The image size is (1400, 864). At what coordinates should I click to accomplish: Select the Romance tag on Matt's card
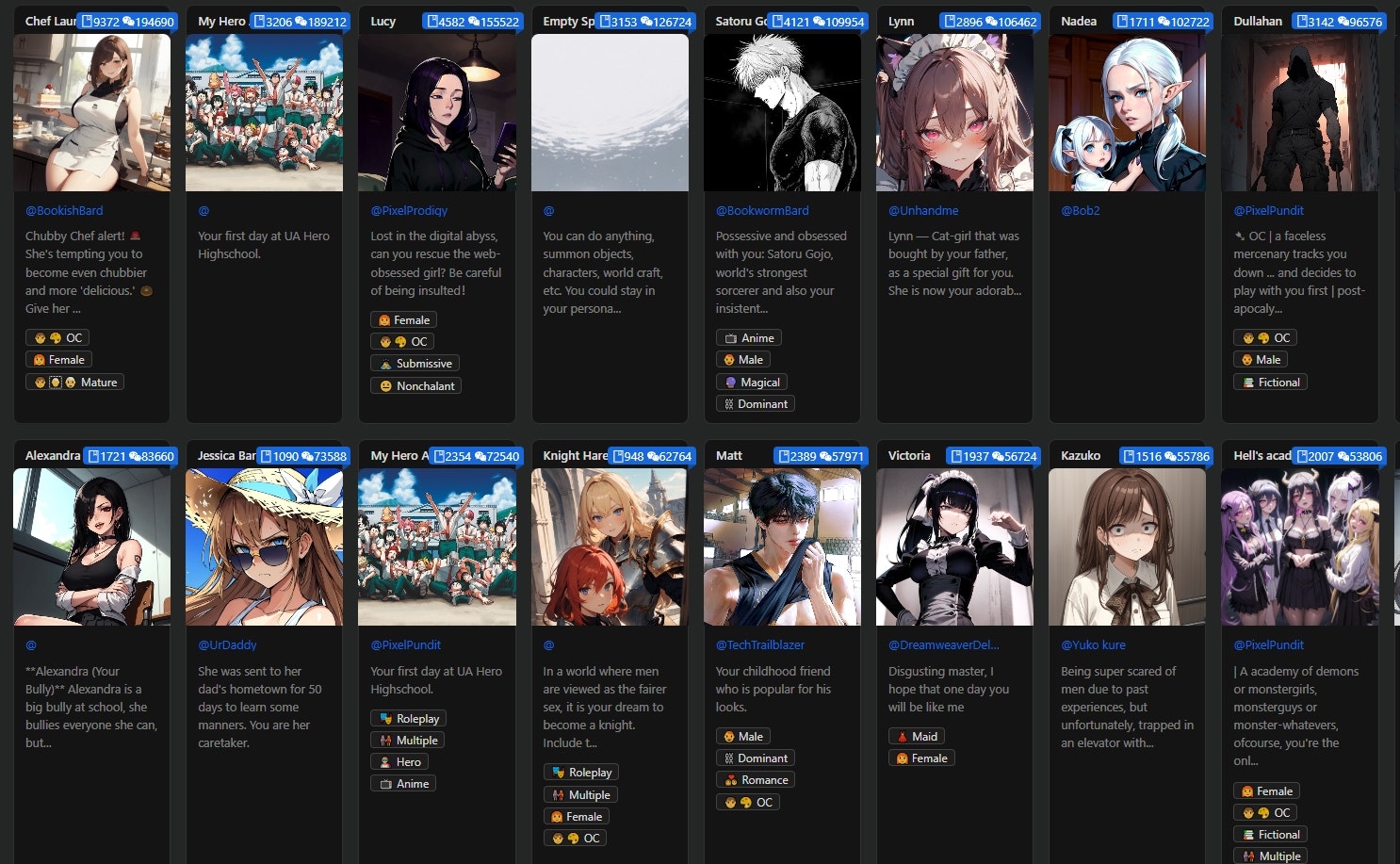coord(756,780)
